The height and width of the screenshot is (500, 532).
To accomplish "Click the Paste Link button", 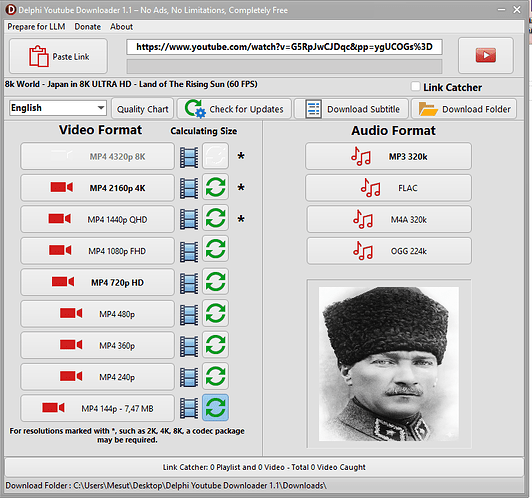I will pos(58,56).
